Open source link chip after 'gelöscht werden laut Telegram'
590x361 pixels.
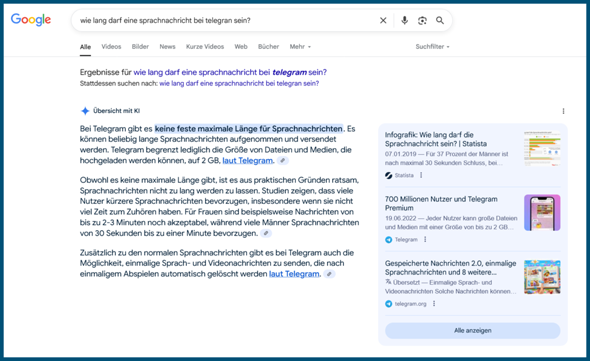[x=329, y=274]
